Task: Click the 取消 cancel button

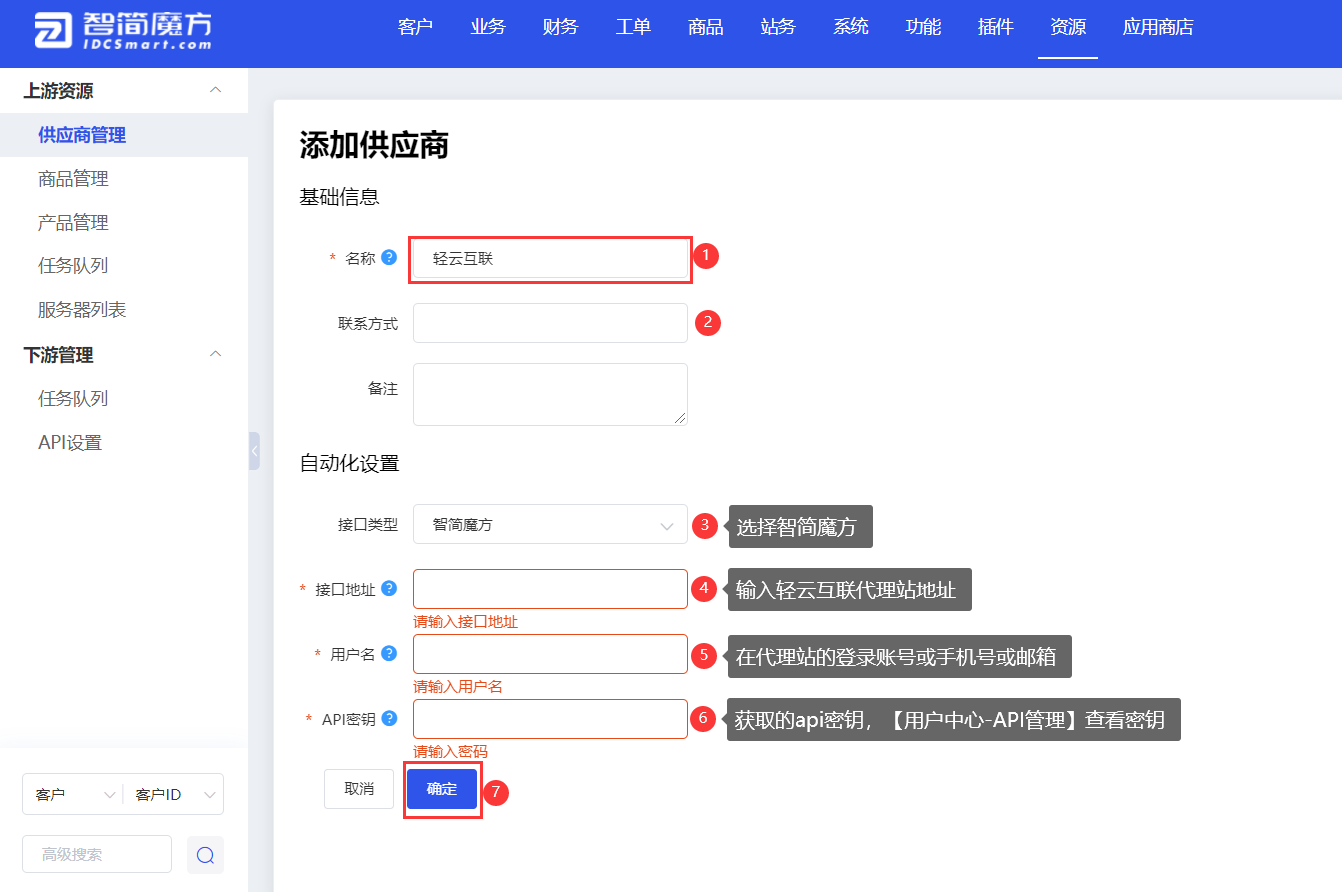Action: (x=359, y=789)
